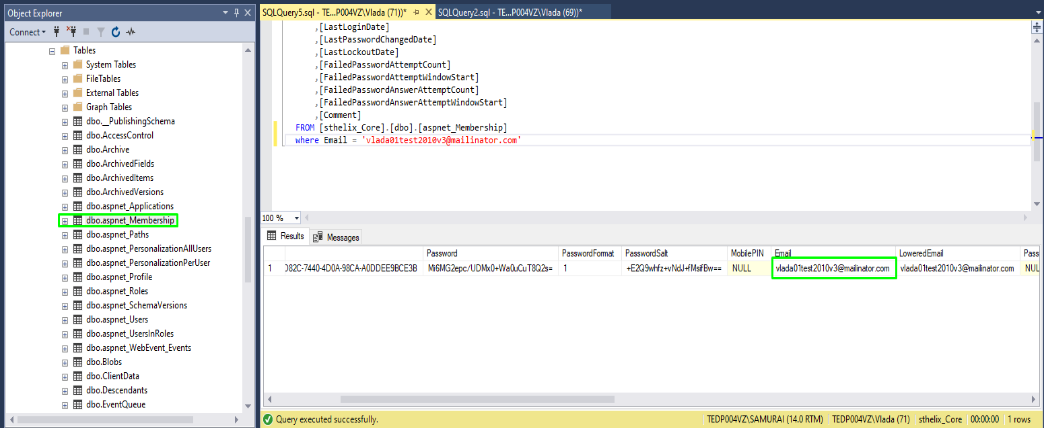
Task: Select the MobilePIN NULL cell
Action: click(750, 268)
